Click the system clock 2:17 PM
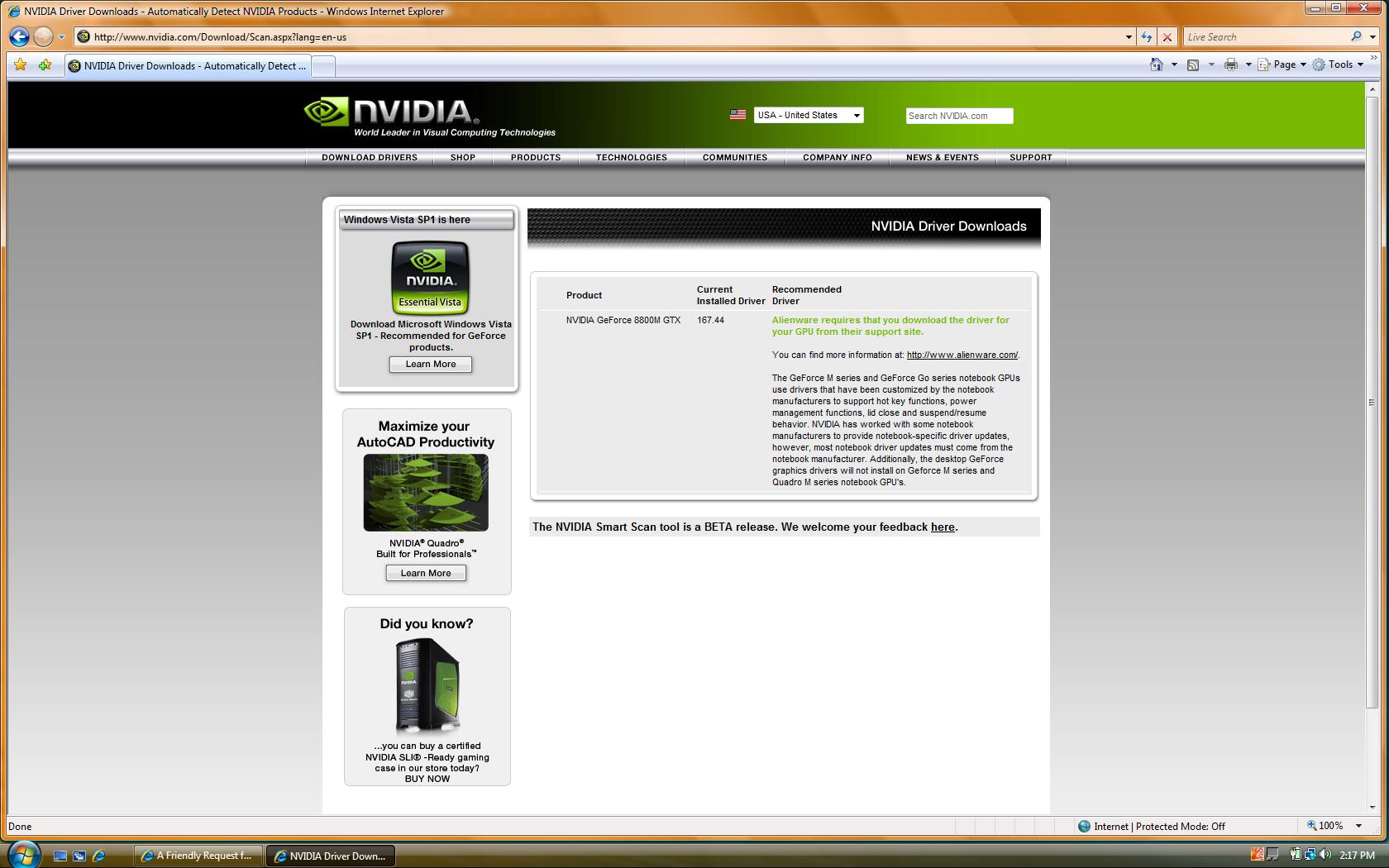Screen dimensions: 1389x868 [1358, 856]
